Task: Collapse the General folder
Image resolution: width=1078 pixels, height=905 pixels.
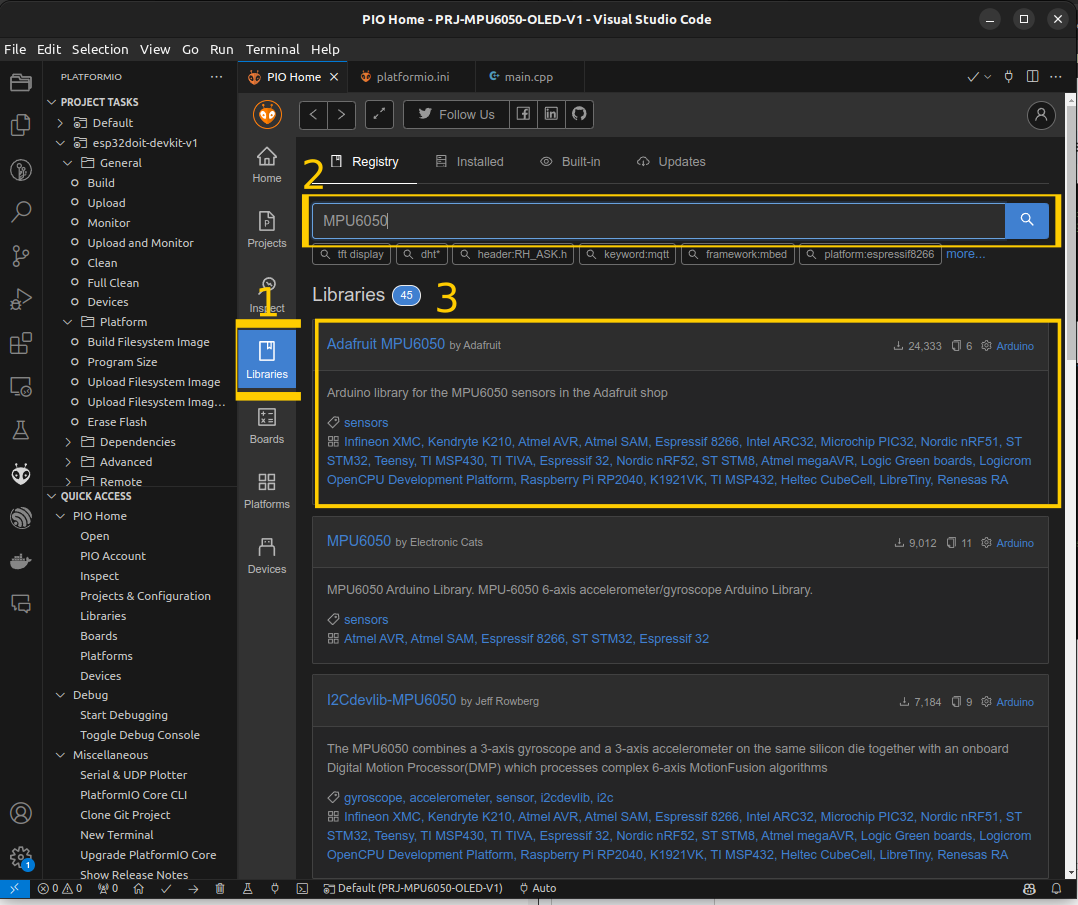Action: click(x=67, y=163)
